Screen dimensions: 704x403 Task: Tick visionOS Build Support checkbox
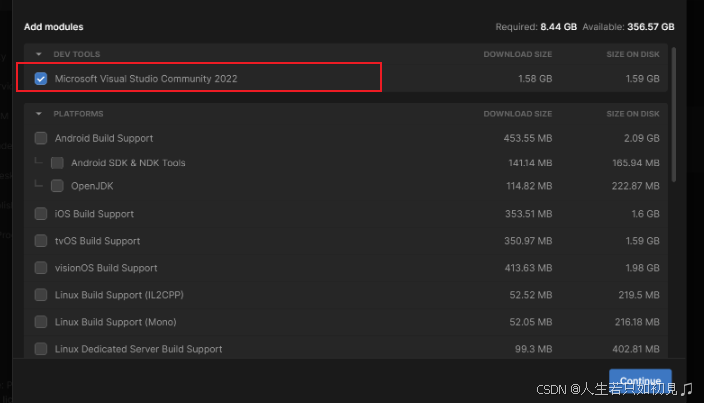[x=41, y=268]
